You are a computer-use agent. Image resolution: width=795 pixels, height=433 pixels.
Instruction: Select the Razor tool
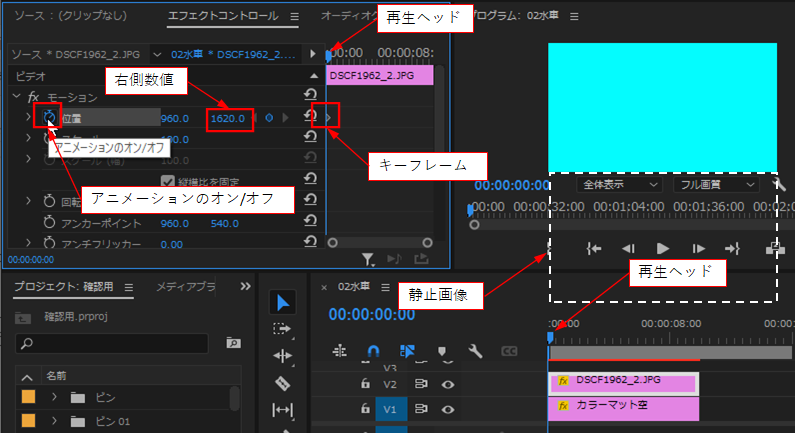282,383
